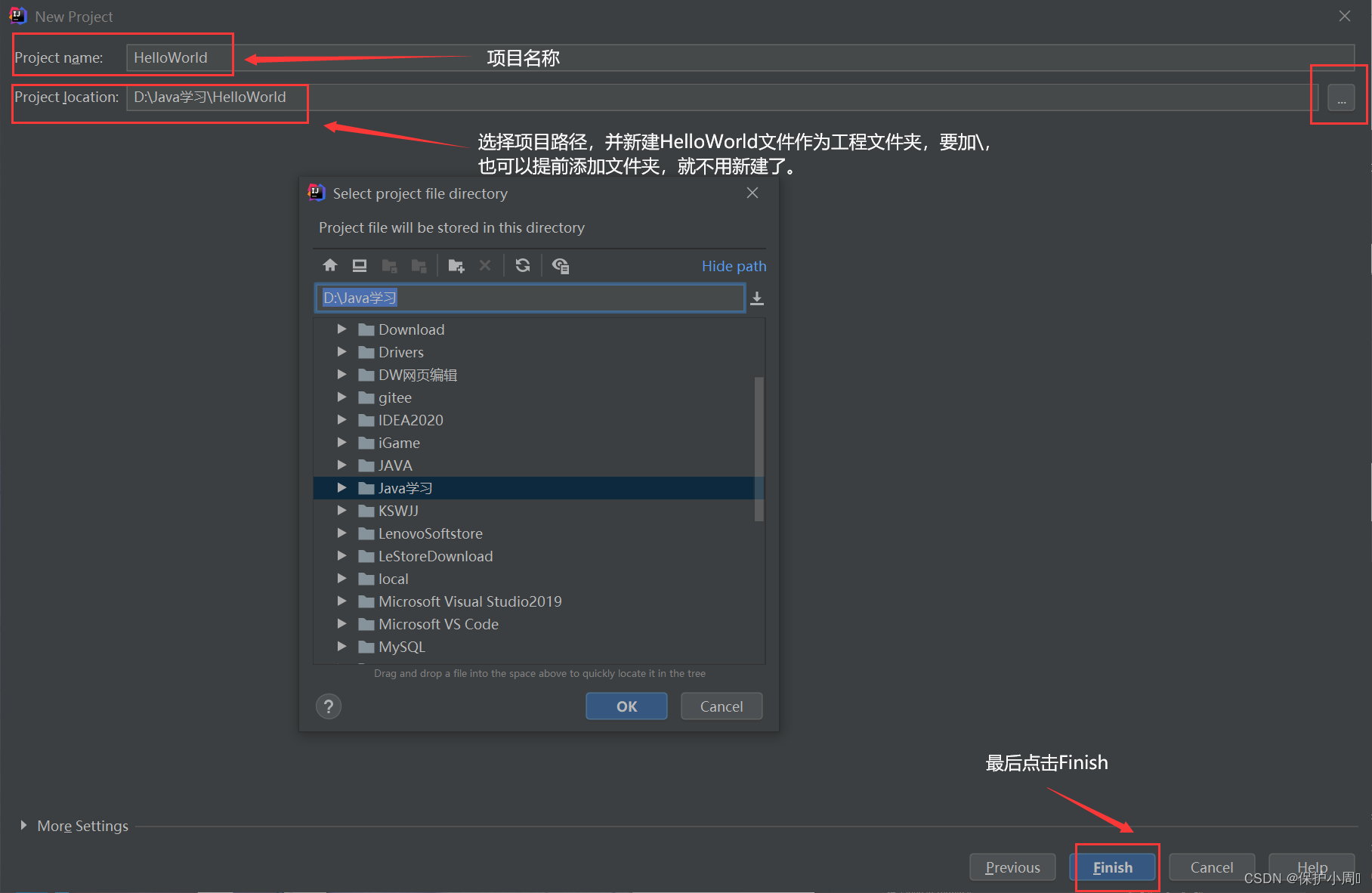Click the help question mark button
The height and width of the screenshot is (893, 1372).
click(x=329, y=706)
